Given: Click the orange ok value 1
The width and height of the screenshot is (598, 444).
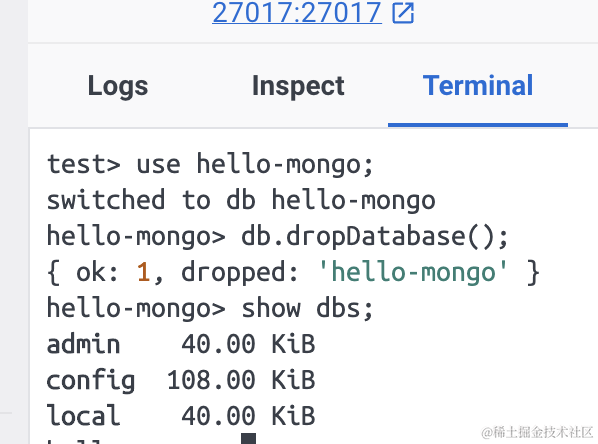Looking at the screenshot, I should [x=143, y=272].
